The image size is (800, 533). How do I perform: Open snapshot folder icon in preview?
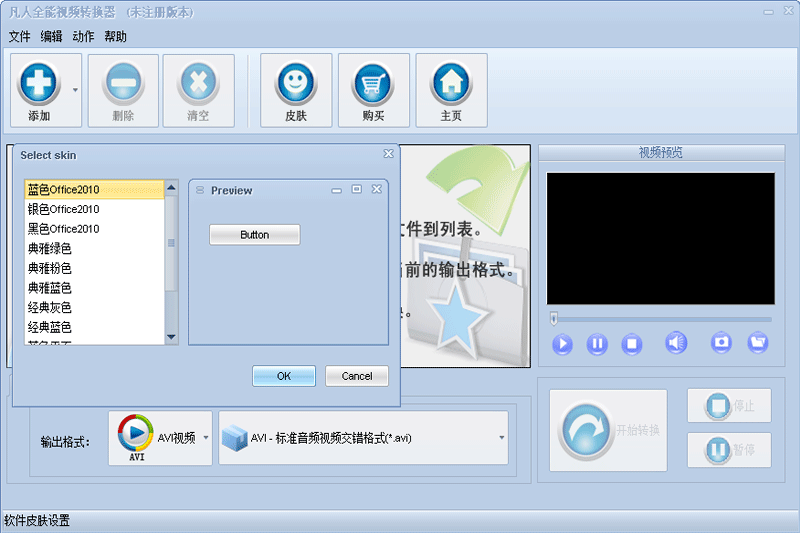(758, 342)
